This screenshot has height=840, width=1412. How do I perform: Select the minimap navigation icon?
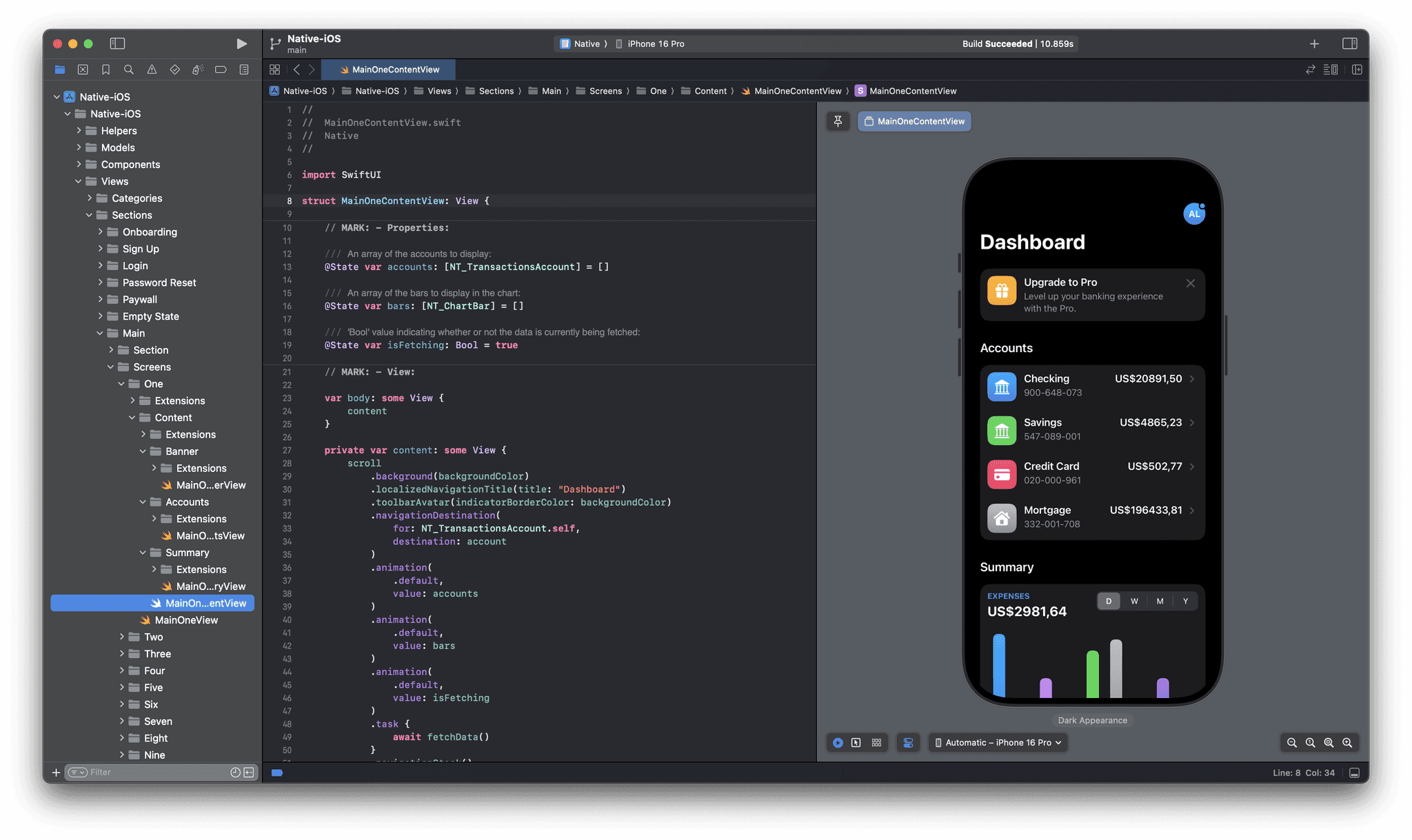(x=1331, y=69)
